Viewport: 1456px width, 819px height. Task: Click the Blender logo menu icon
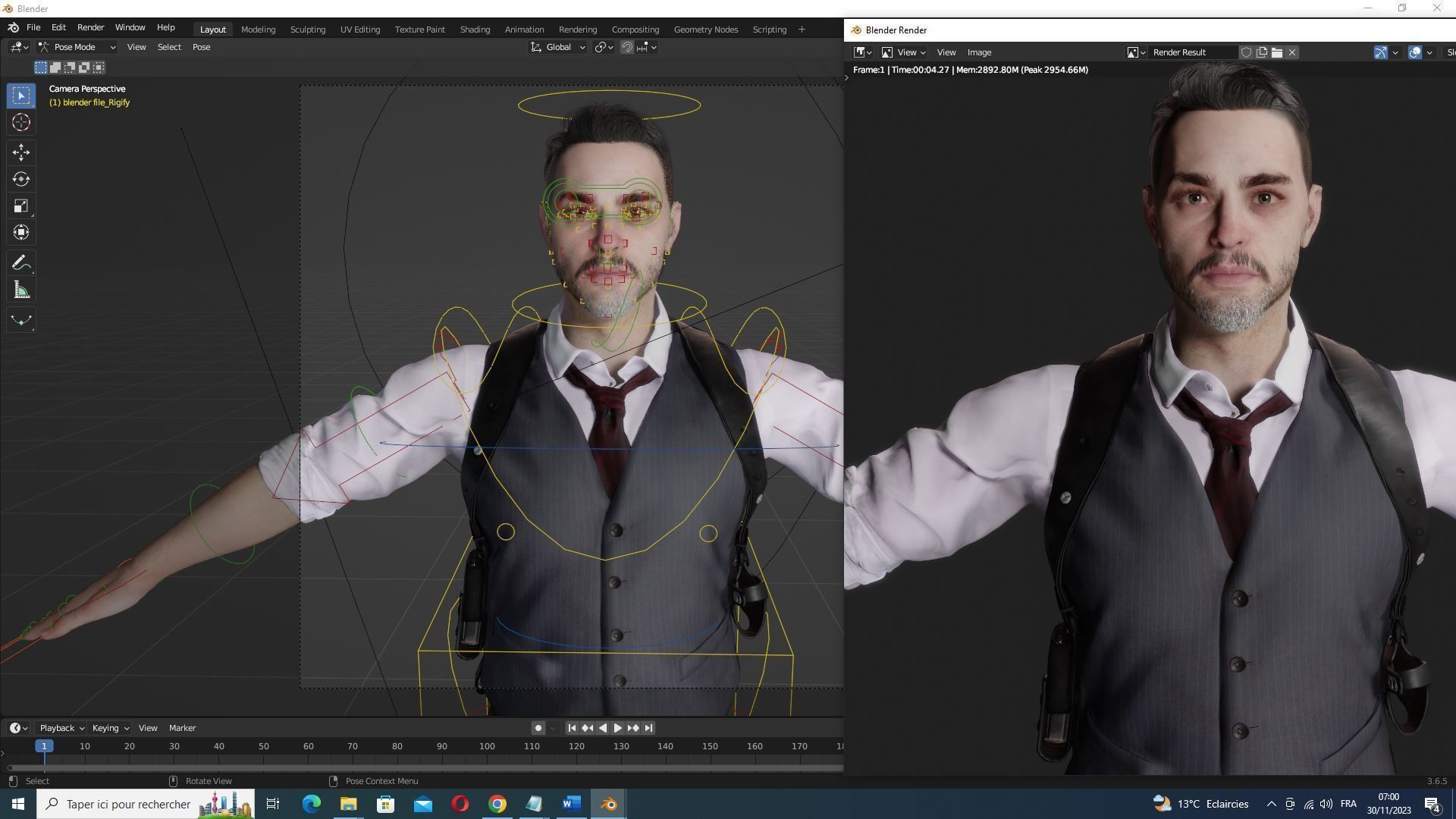(13, 27)
